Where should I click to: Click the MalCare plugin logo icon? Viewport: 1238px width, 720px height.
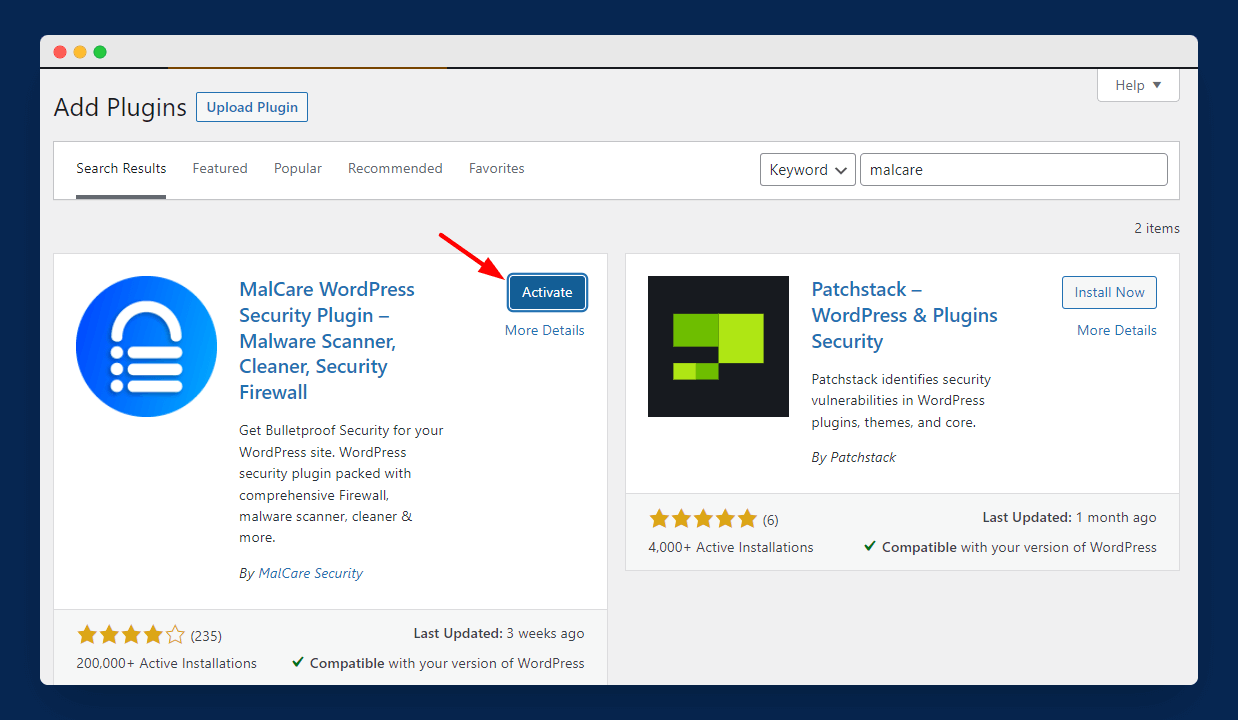[146, 346]
